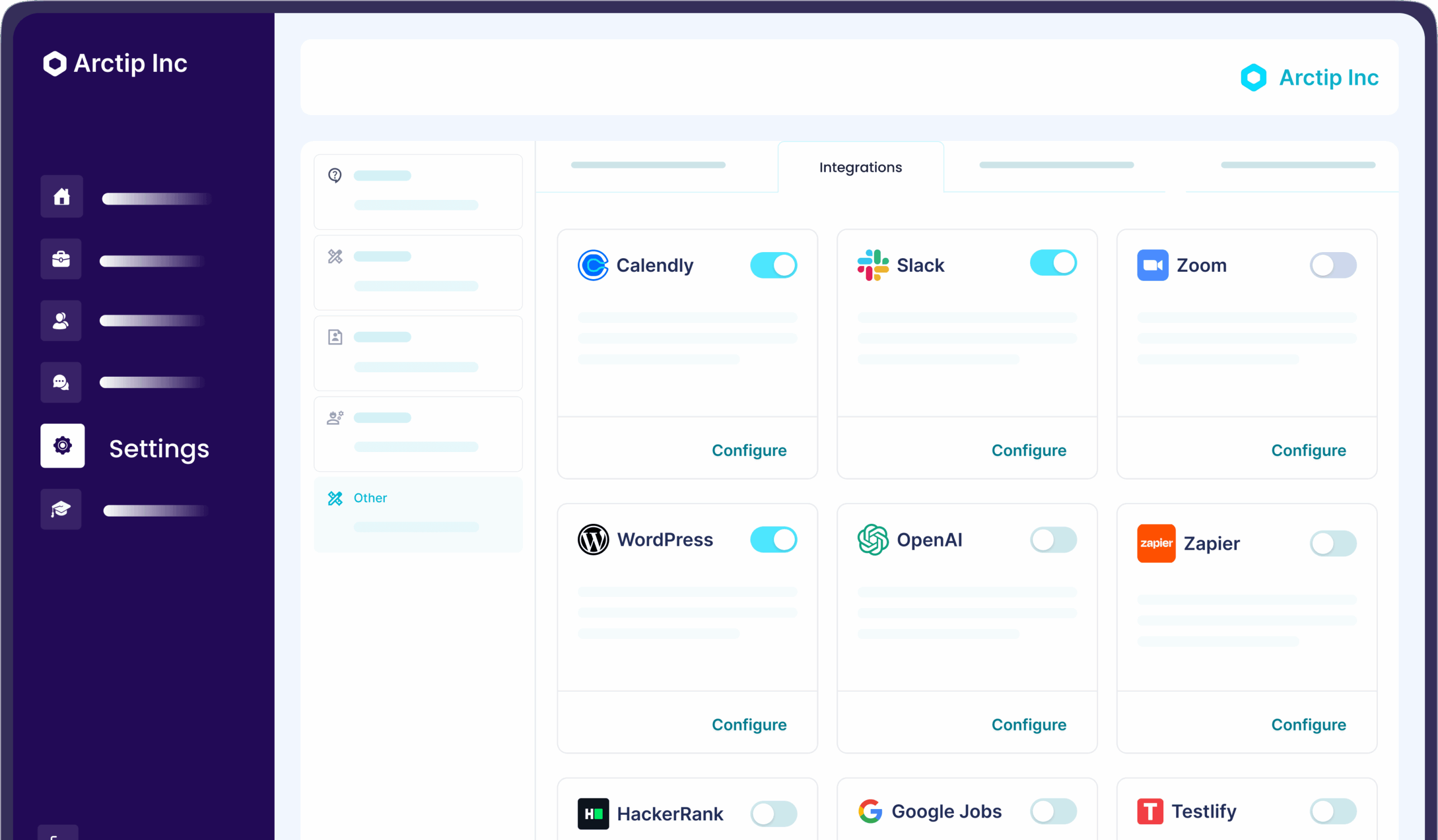Click the home icon in sidebar
This screenshot has height=840, width=1438.
point(62,197)
